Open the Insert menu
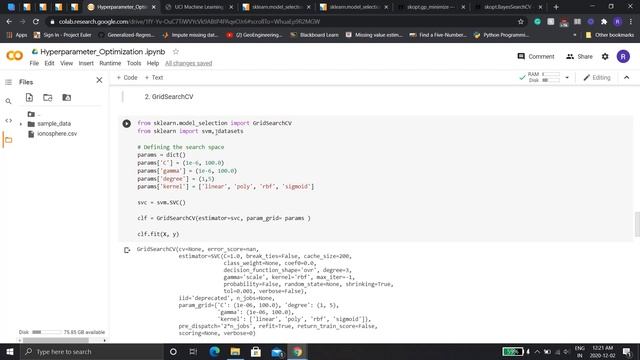640x360 pixels. click(x=86, y=63)
